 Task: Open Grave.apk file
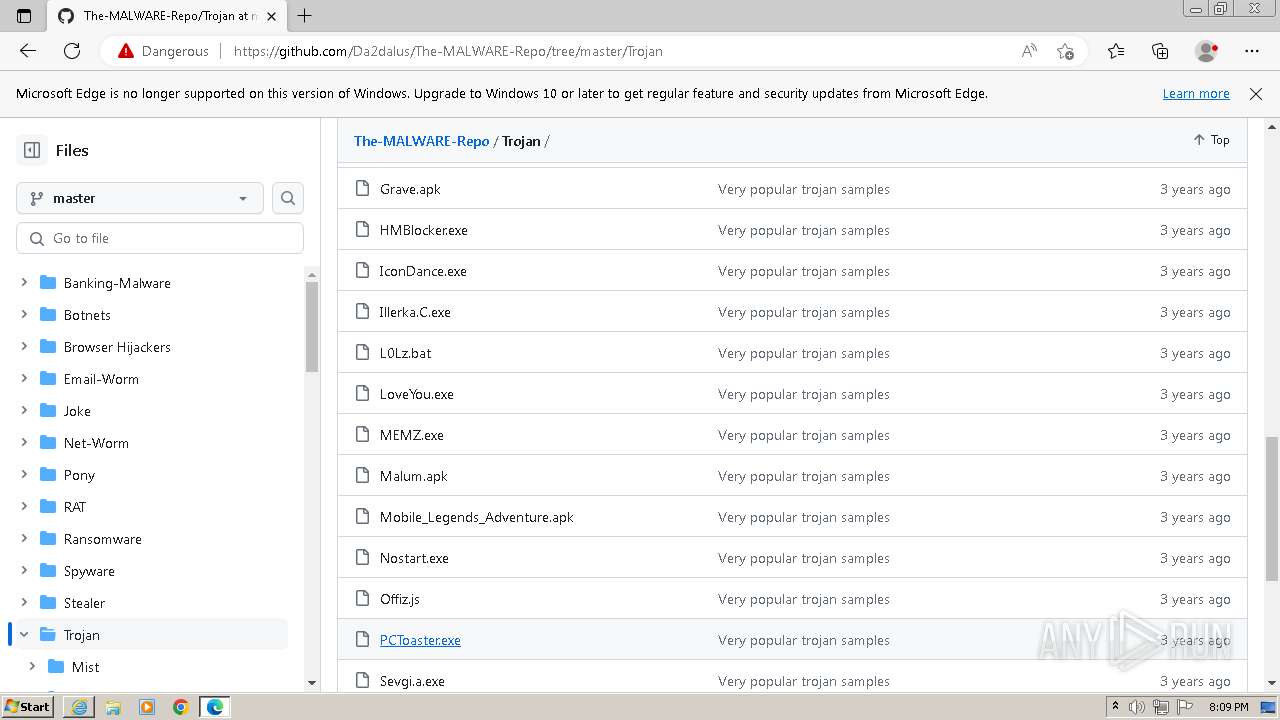410,189
